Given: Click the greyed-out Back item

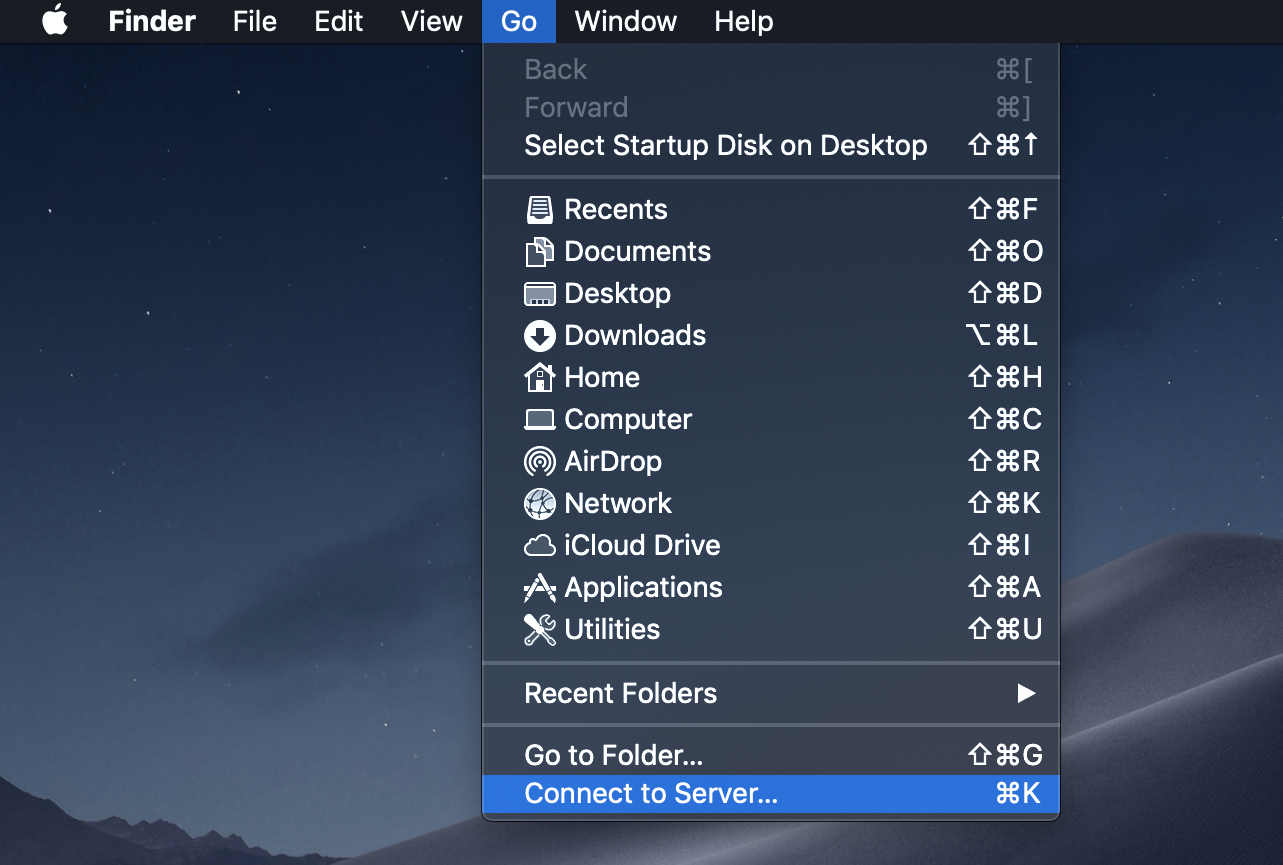Looking at the screenshot, I should (x=771, y=69).
